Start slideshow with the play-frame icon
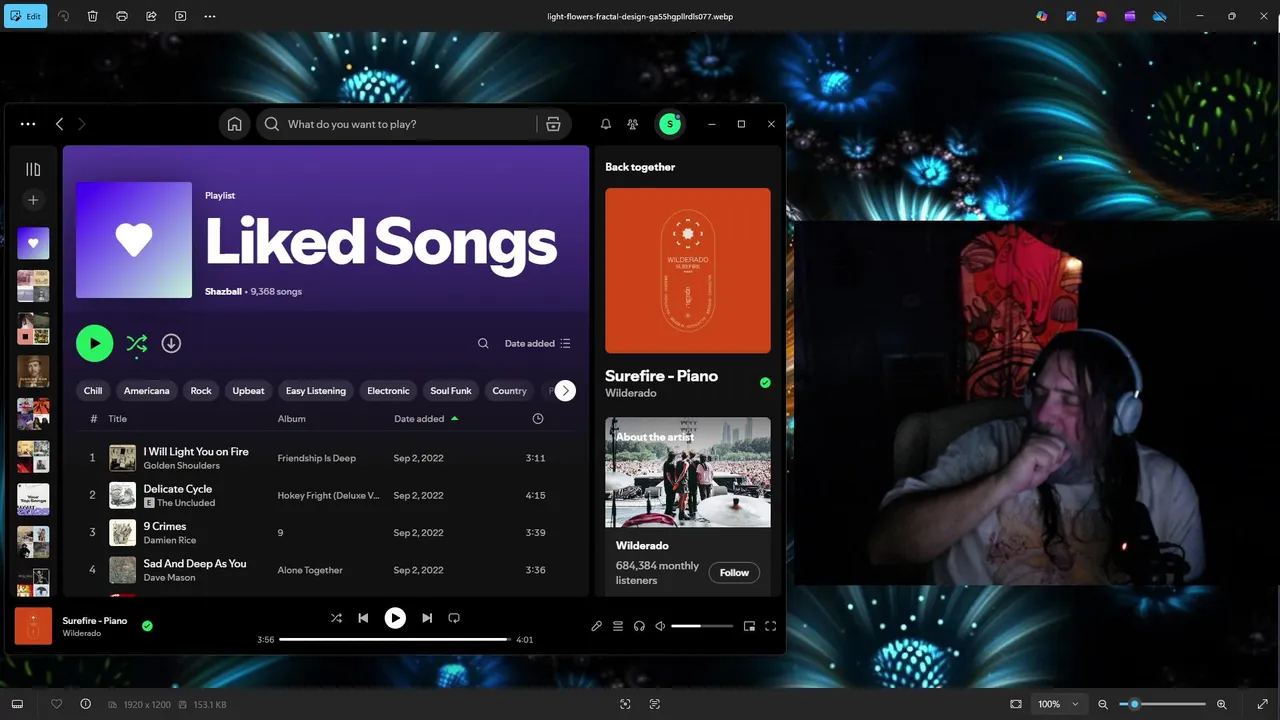 pos(180,16)
